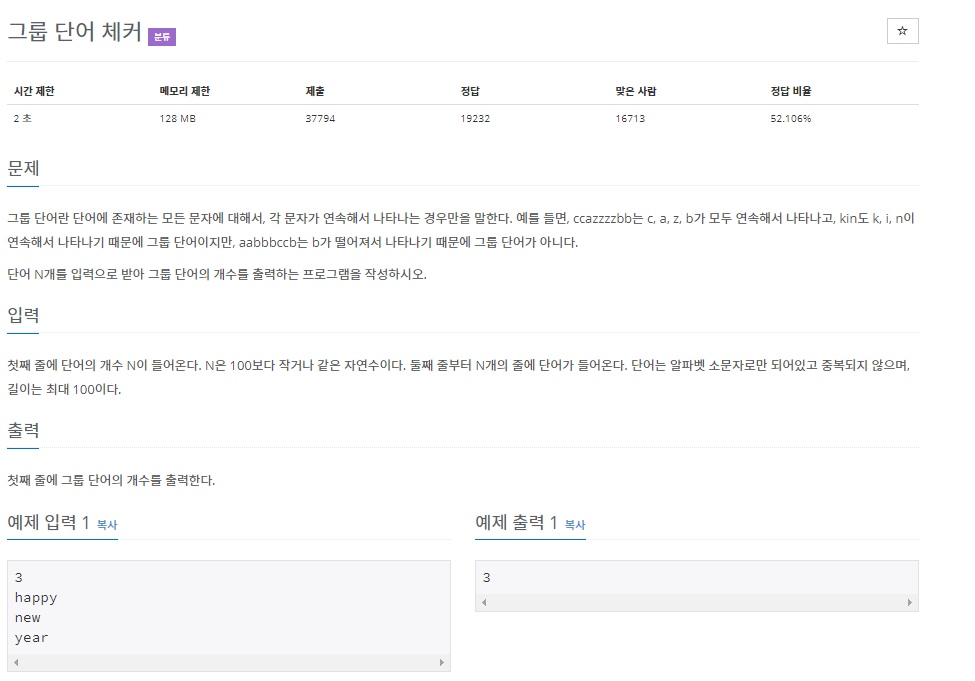Click the 입력 section heading
Image resolution: width=975 pixels, height=681 pixels.
coord(23,315)
